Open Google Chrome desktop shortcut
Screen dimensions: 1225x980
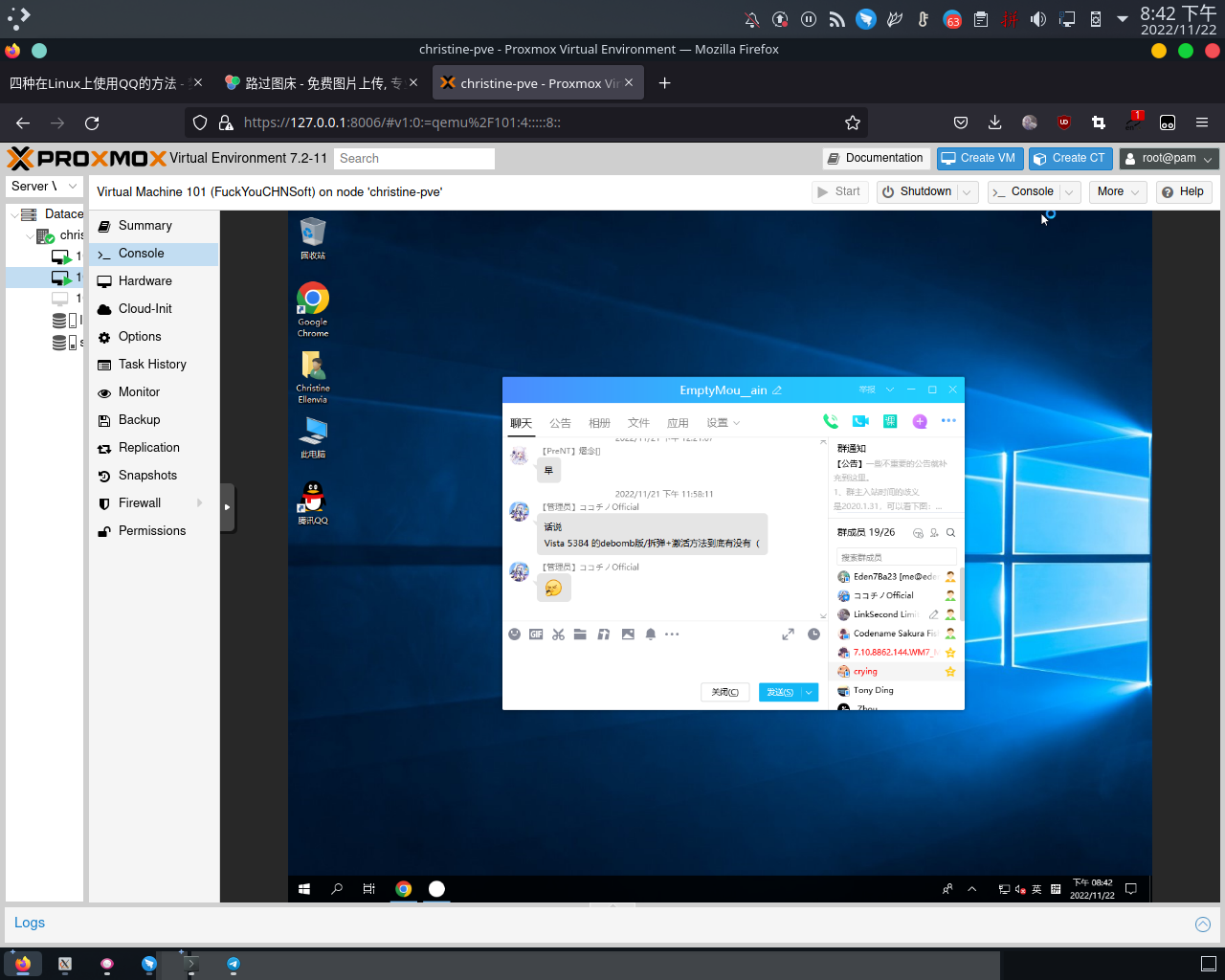313,309
